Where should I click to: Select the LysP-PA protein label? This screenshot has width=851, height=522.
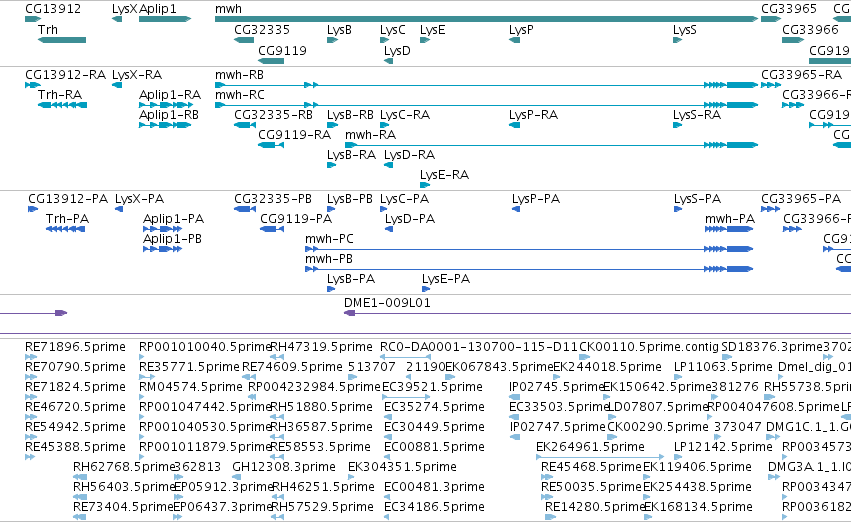click(x=536, y=199)
